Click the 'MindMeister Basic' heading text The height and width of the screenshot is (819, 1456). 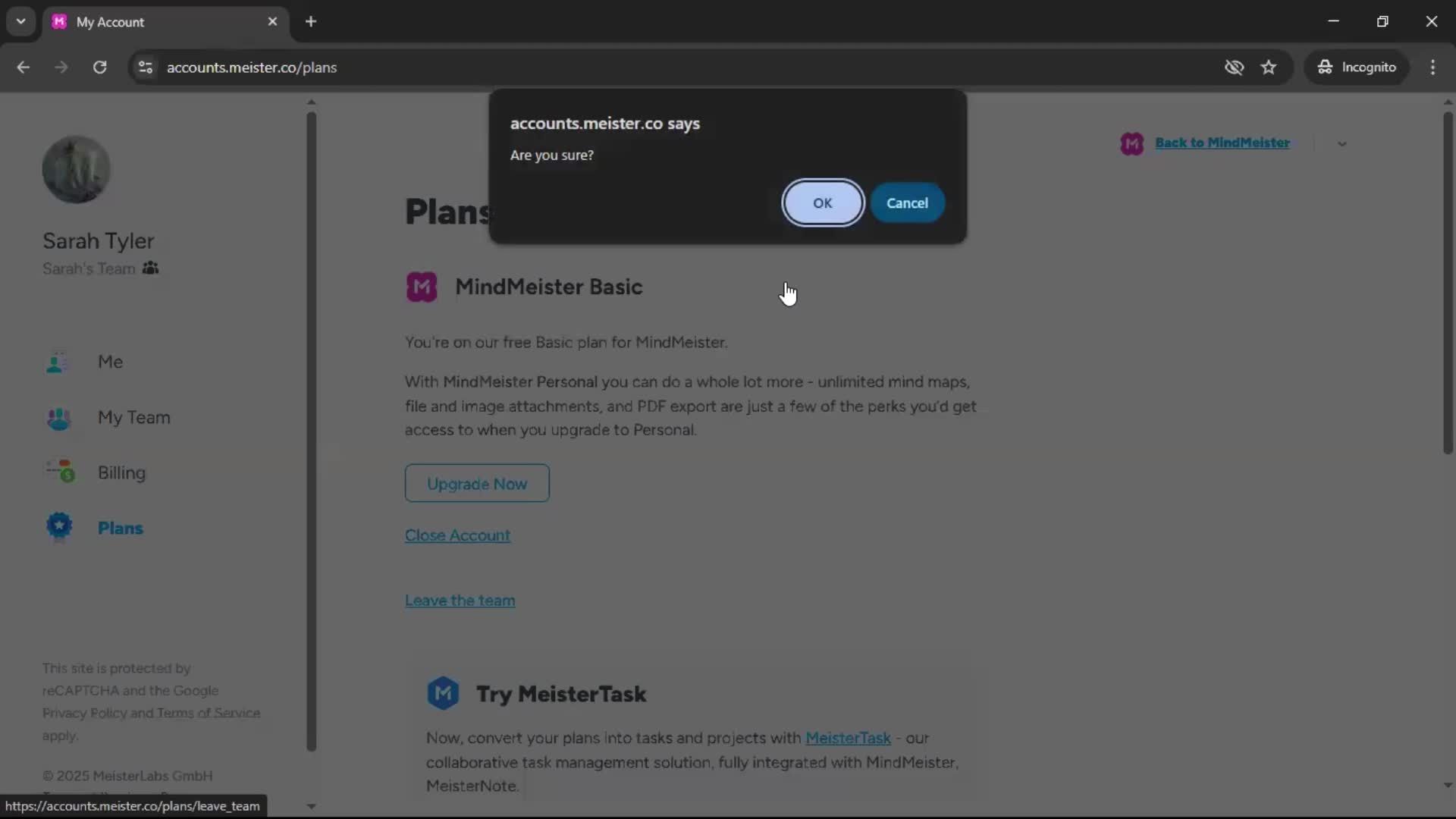click(x=549, y=287)
